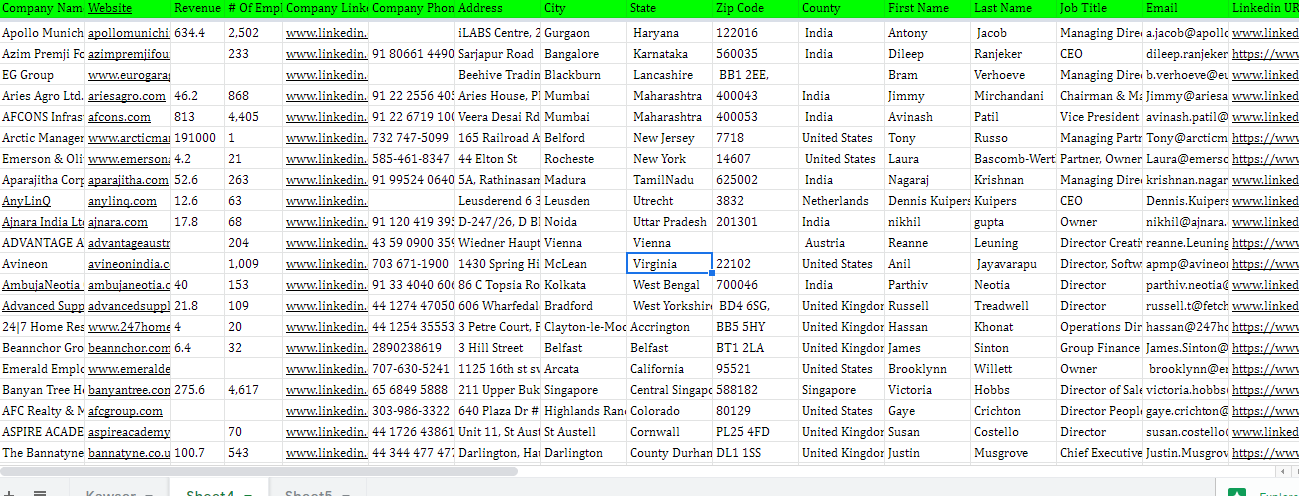Image resolution: width=1299 pixels, height=496 pixels.
Task: Click the horizontal scrollbar thumb
Action: [259, 470]
